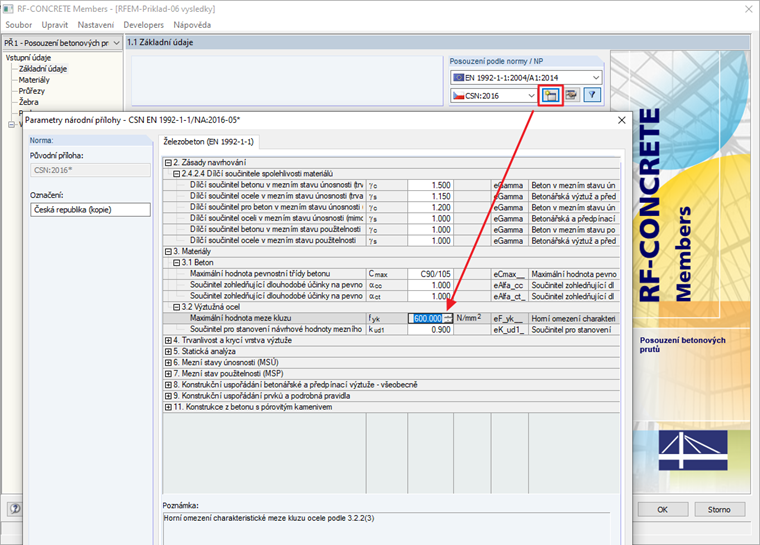
Task: Collapse 2.4.2.4 Dílčí součinitele spolehlivosti materiálů
Action: (x=176, y=174)
